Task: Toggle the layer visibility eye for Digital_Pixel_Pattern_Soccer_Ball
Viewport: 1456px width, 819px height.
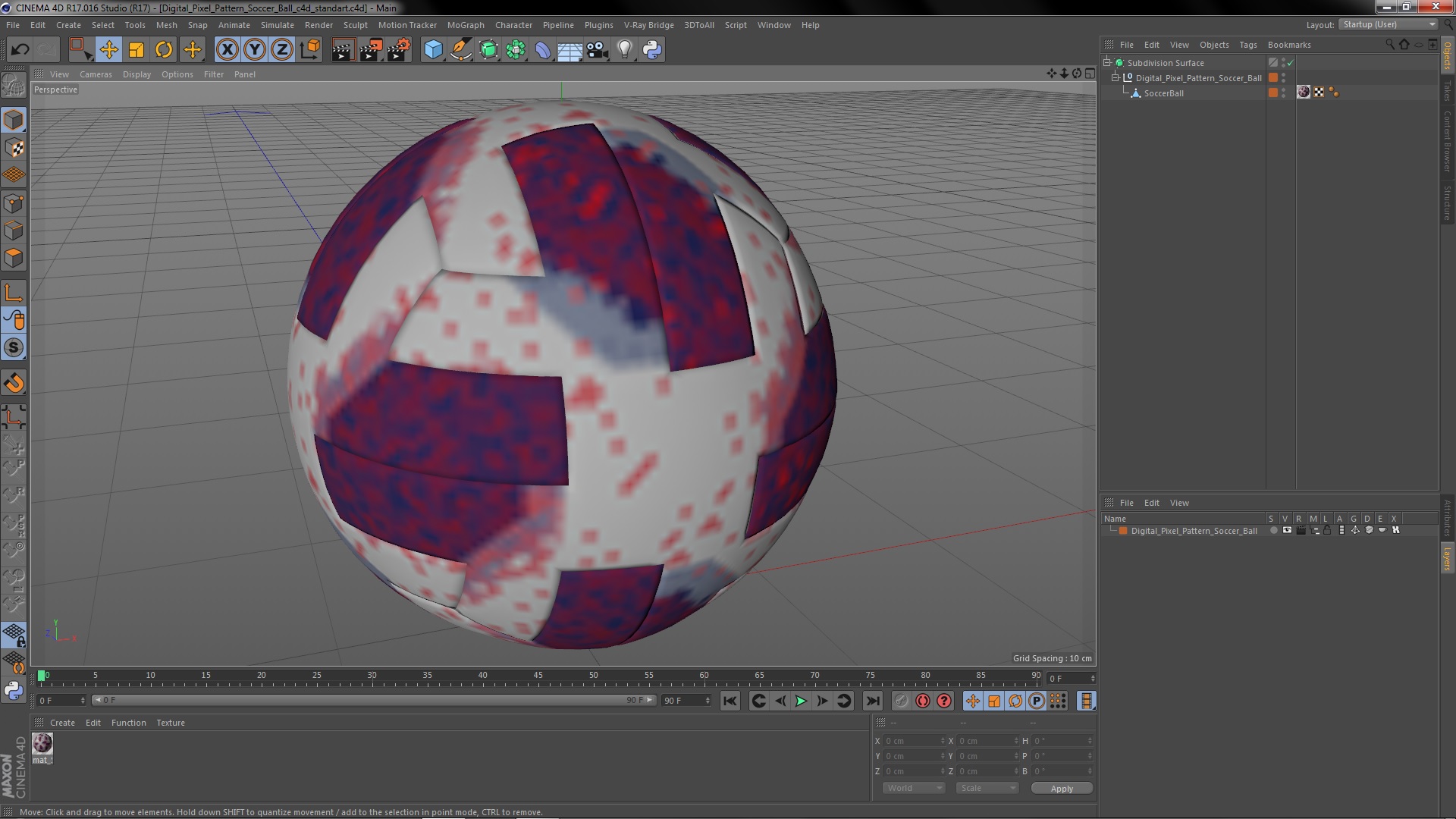Action: [1287, 531]
